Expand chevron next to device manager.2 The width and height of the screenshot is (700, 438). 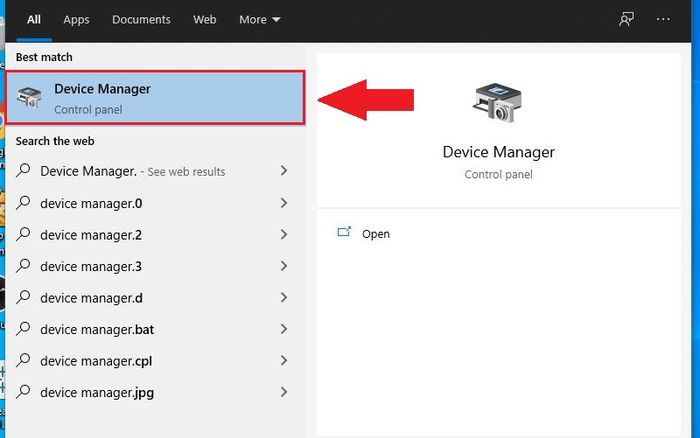283,234
